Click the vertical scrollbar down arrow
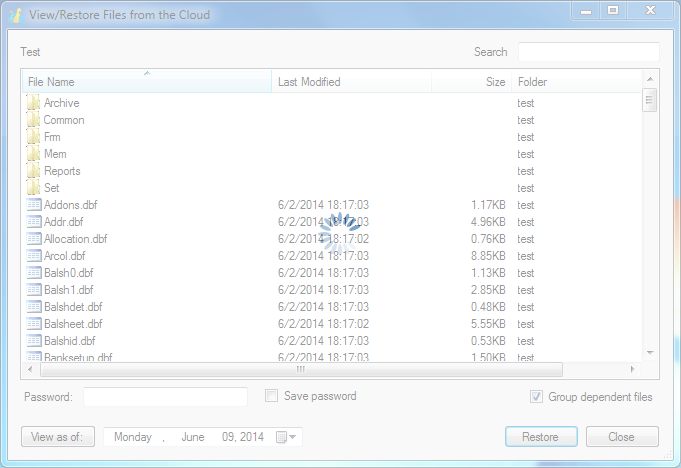The height and width of the screenshot is (468, 681). tap(650, 353)
